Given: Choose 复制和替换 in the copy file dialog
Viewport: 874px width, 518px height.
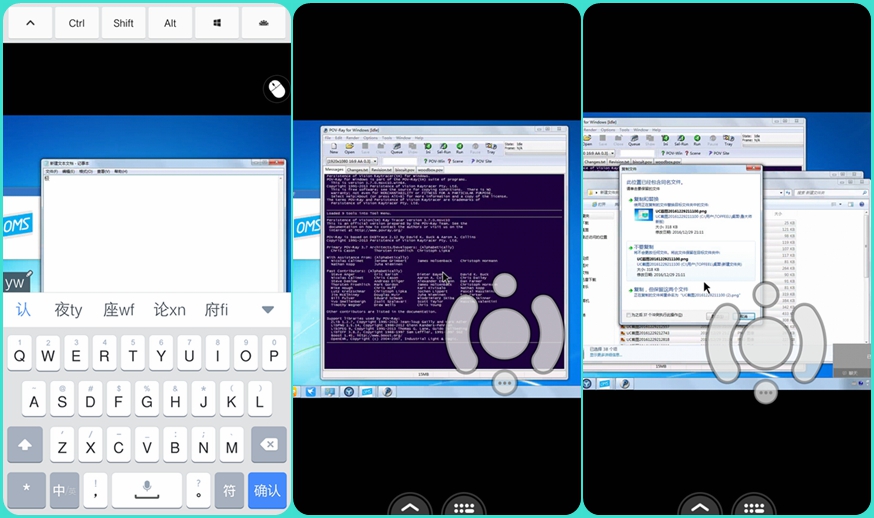Looking at the screenshot, I should [x=646, y=199].
